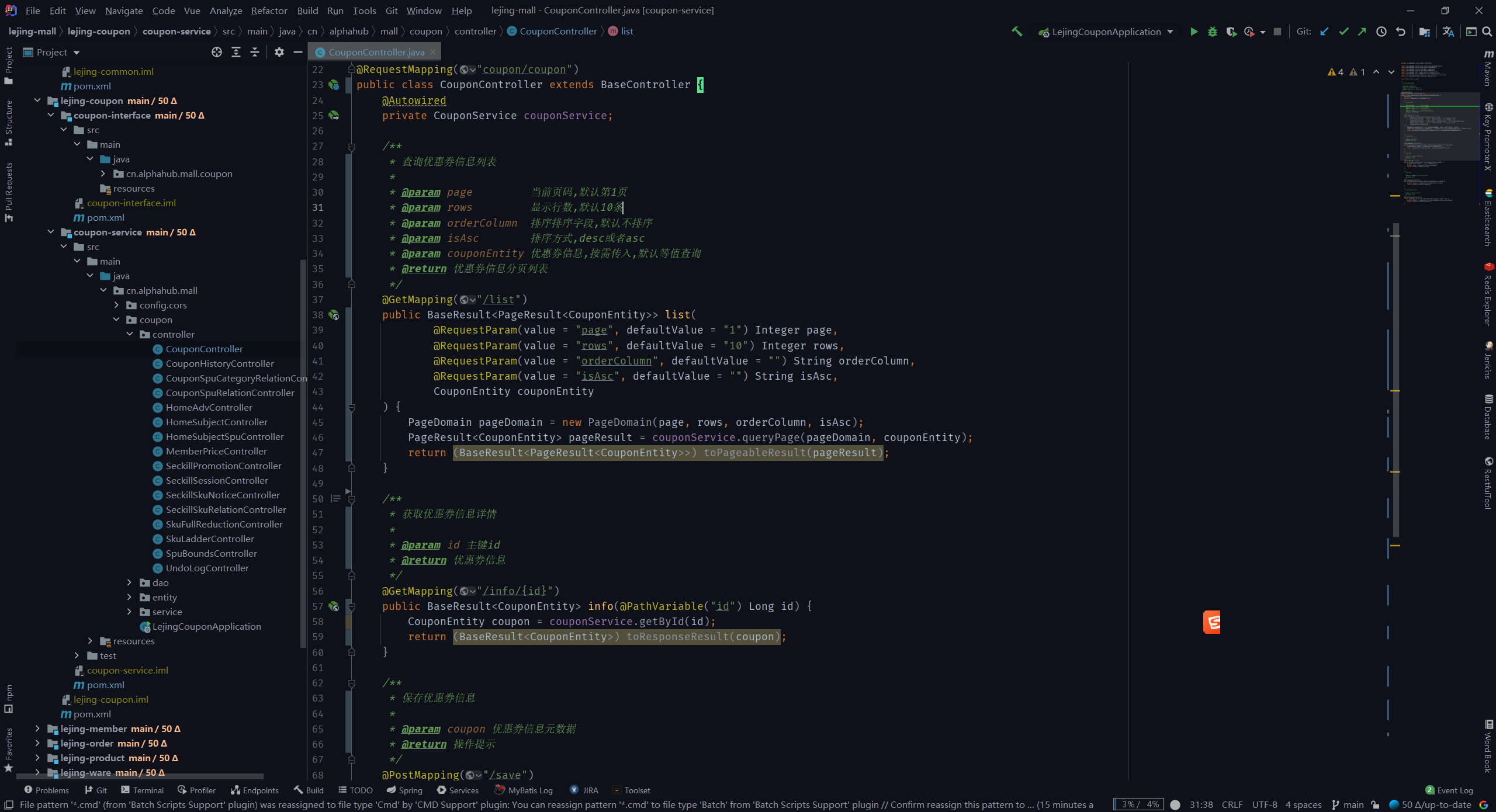Commit changes with the green Git checkmark

point(1343,32)
